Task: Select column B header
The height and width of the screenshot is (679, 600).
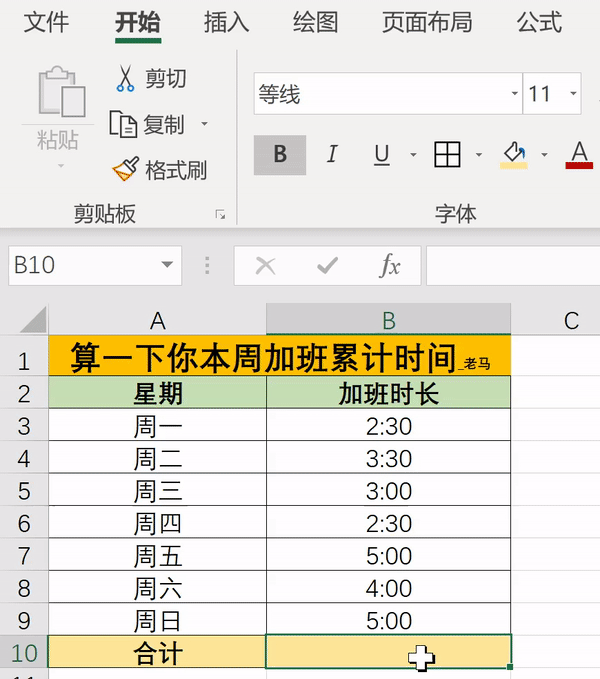Action: [388, 320]
